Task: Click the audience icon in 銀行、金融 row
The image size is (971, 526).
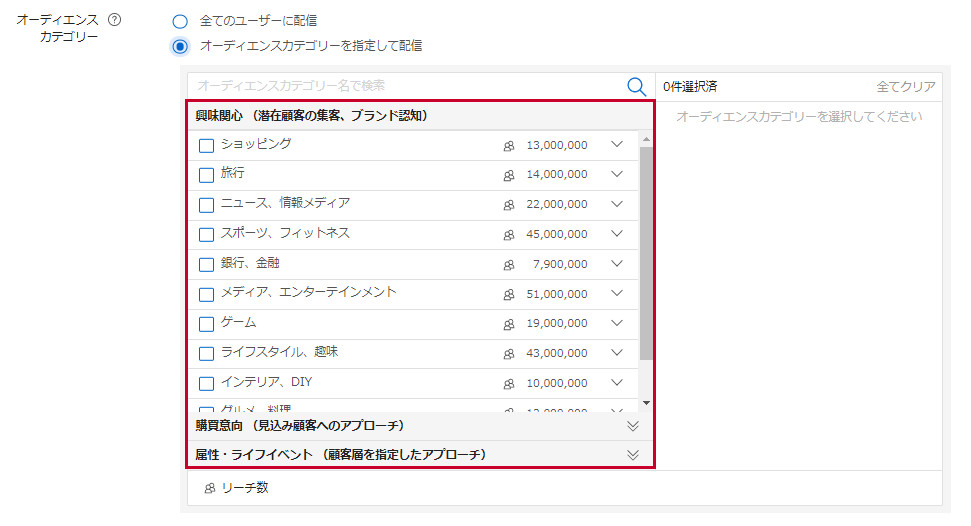Action: click(x=509, y=265)
